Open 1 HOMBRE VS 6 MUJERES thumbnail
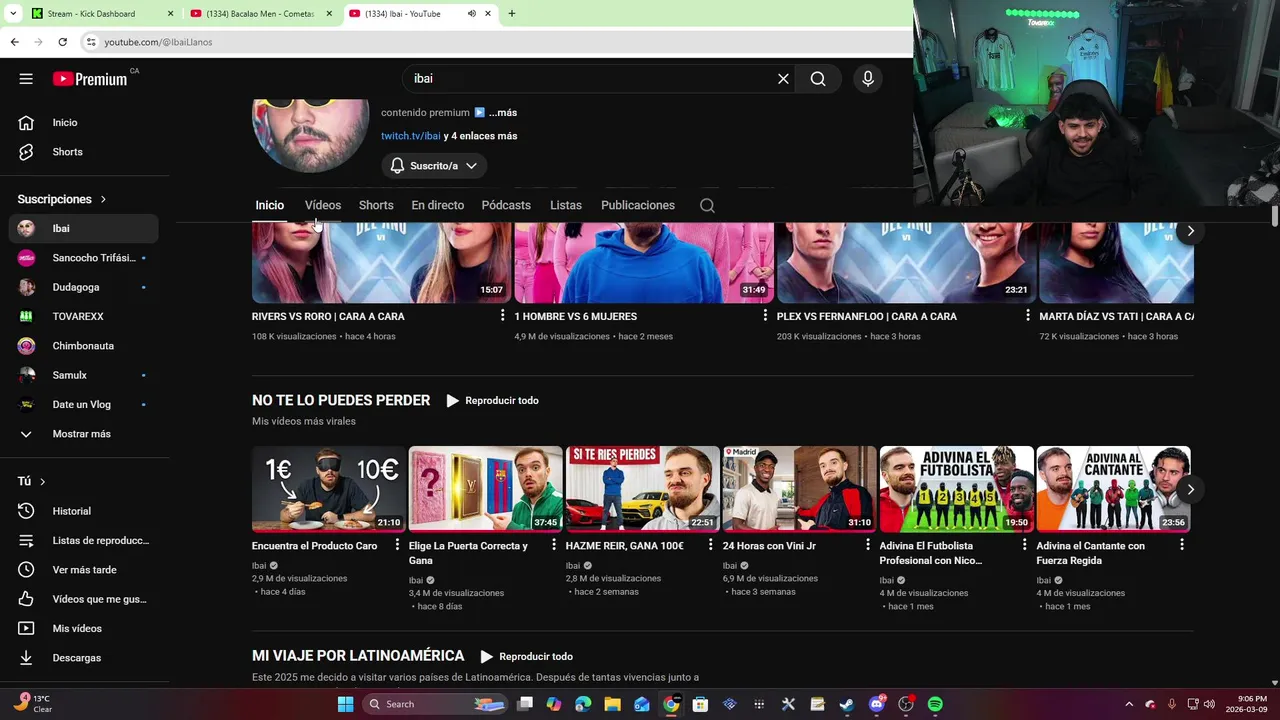This screenshot has width=1280, height=720. coord(644,263)
